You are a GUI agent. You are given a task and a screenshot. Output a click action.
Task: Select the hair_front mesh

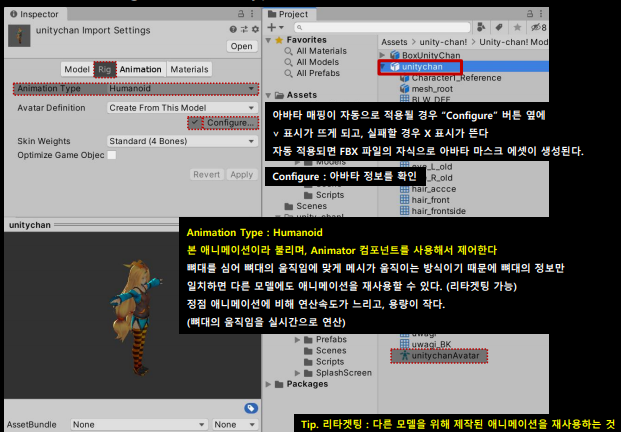tap(431, 200)
